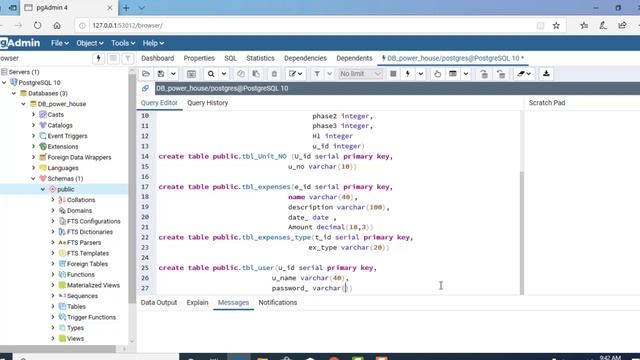
Task: Switch to the Properties tab
Action: pyautogui.click(x=199, y=58)
